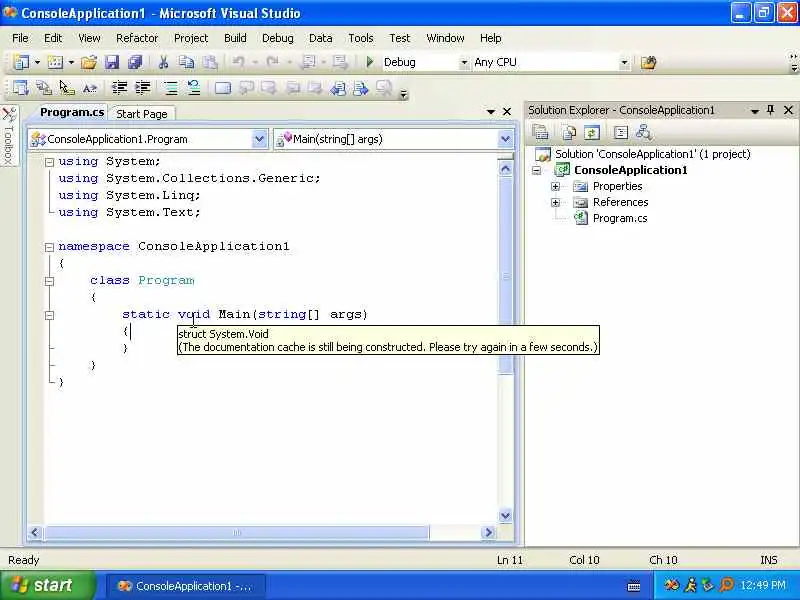Screen dimensions: 800x600
Task: Select the Program.cs editor tab
Action: [72, 112]
